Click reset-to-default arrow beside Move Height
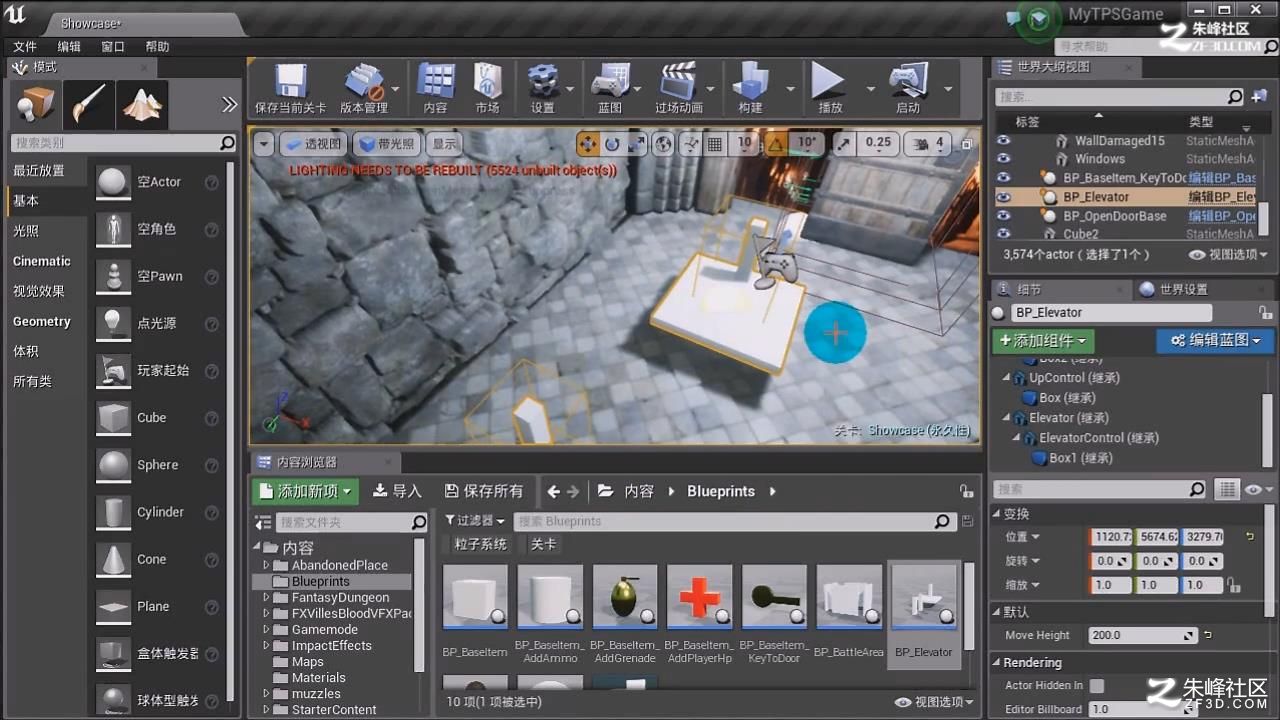The width and height of the screenshot is (1280, 720). tap(1208, 635)
